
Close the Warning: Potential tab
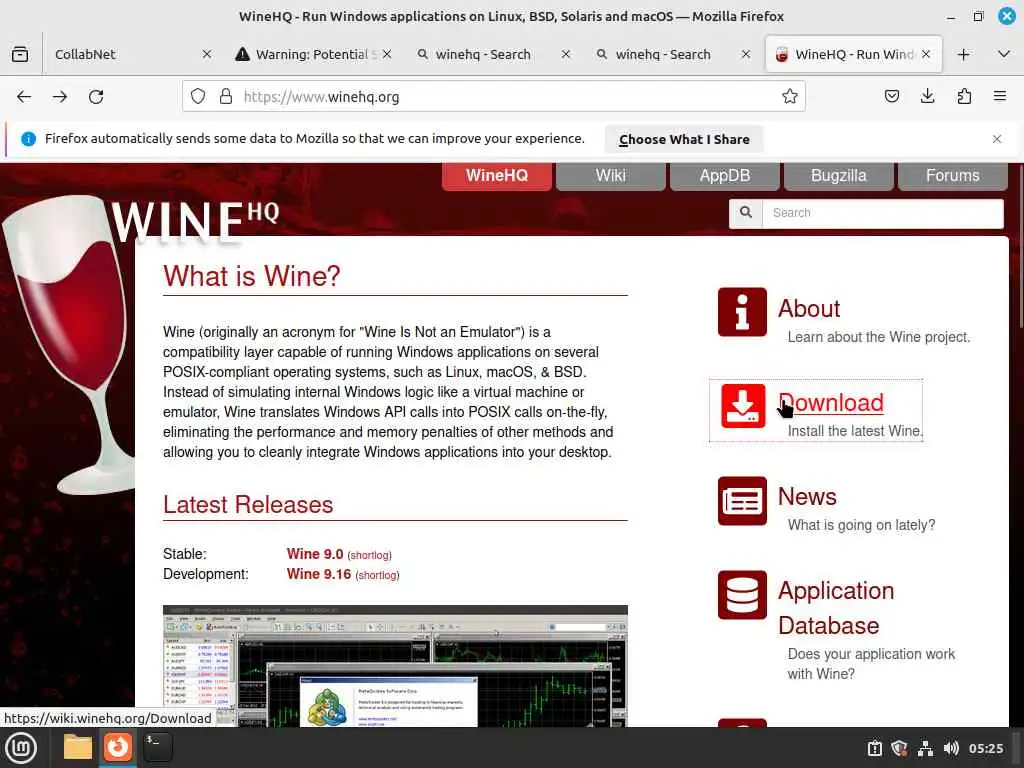tap(387, 54)
